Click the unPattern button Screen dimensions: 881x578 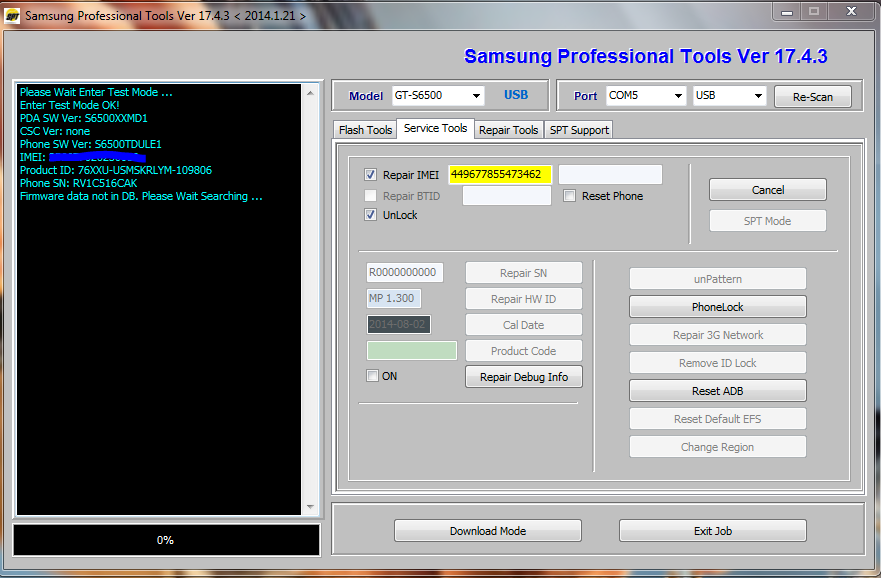[717, 279]
